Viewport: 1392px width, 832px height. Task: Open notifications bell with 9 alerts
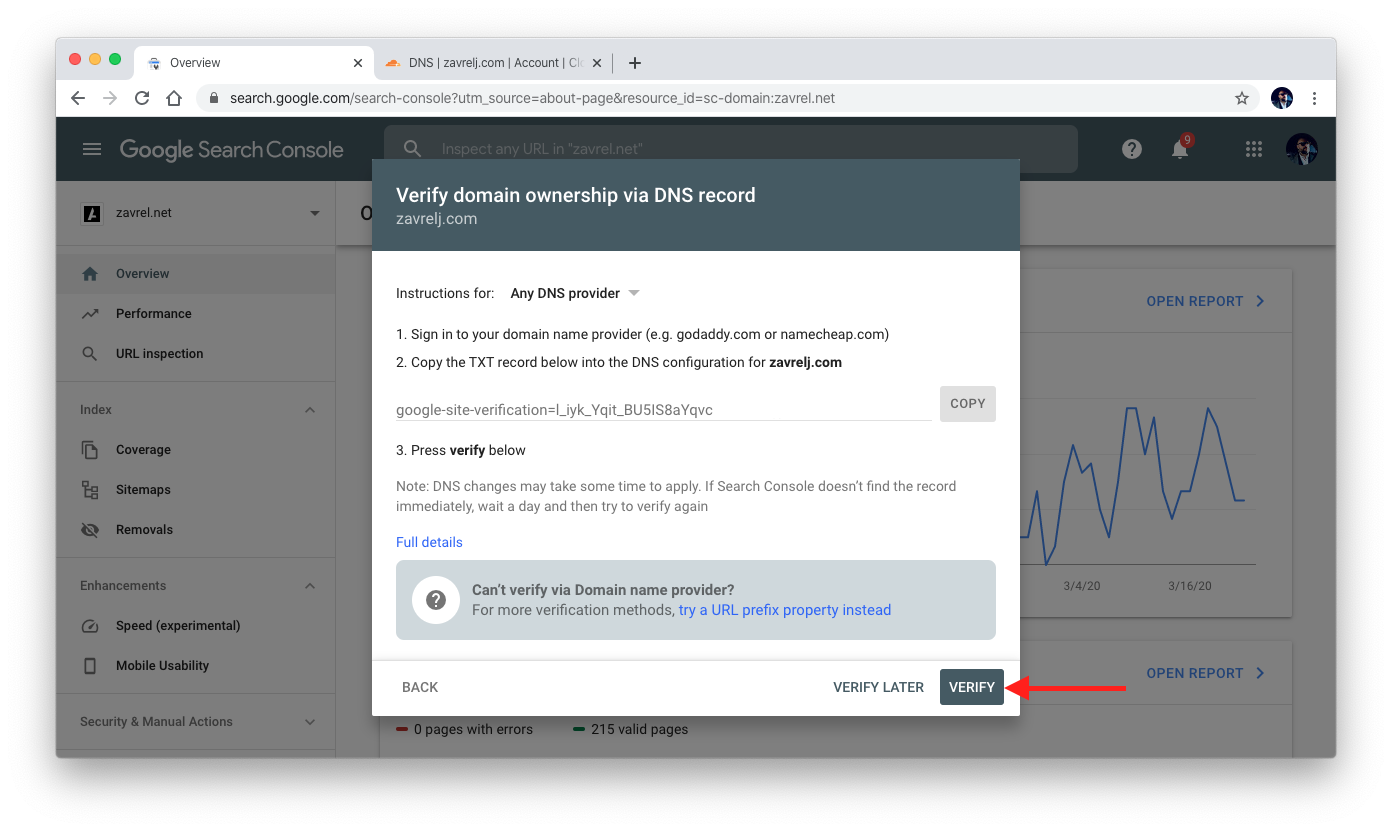click(x=1180, y=149)
